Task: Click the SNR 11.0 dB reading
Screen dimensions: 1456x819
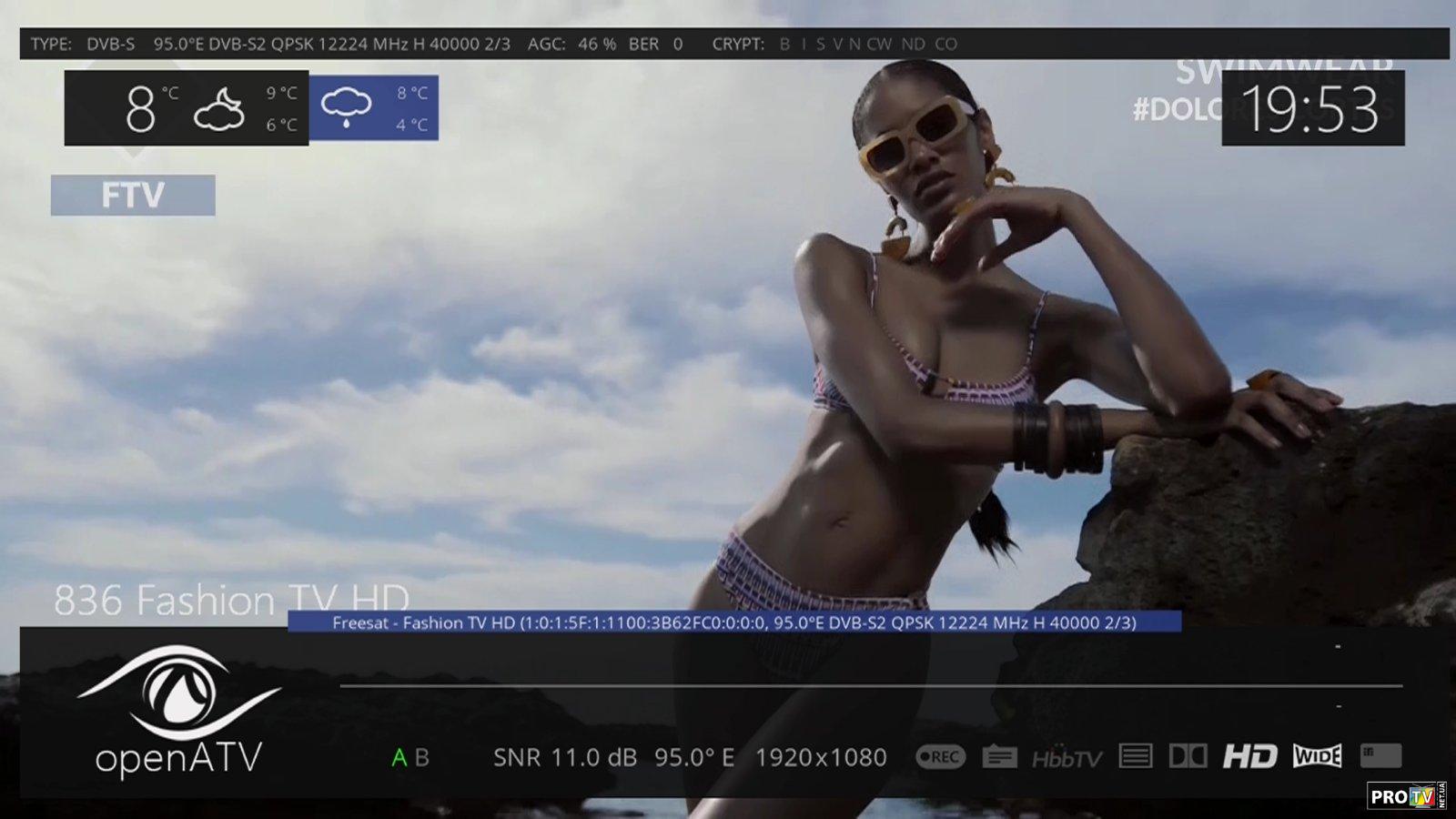Action: 564,757
